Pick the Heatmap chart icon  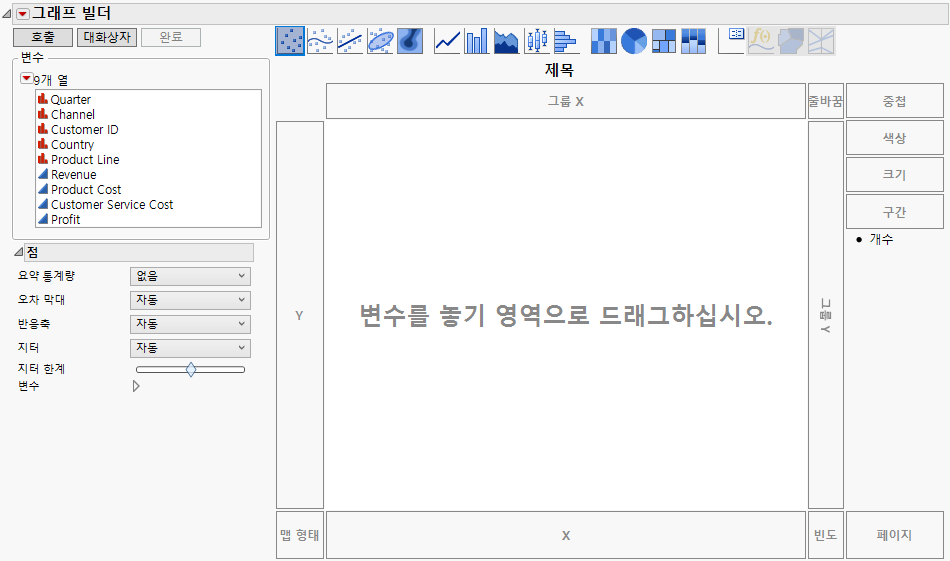point(604,41)
